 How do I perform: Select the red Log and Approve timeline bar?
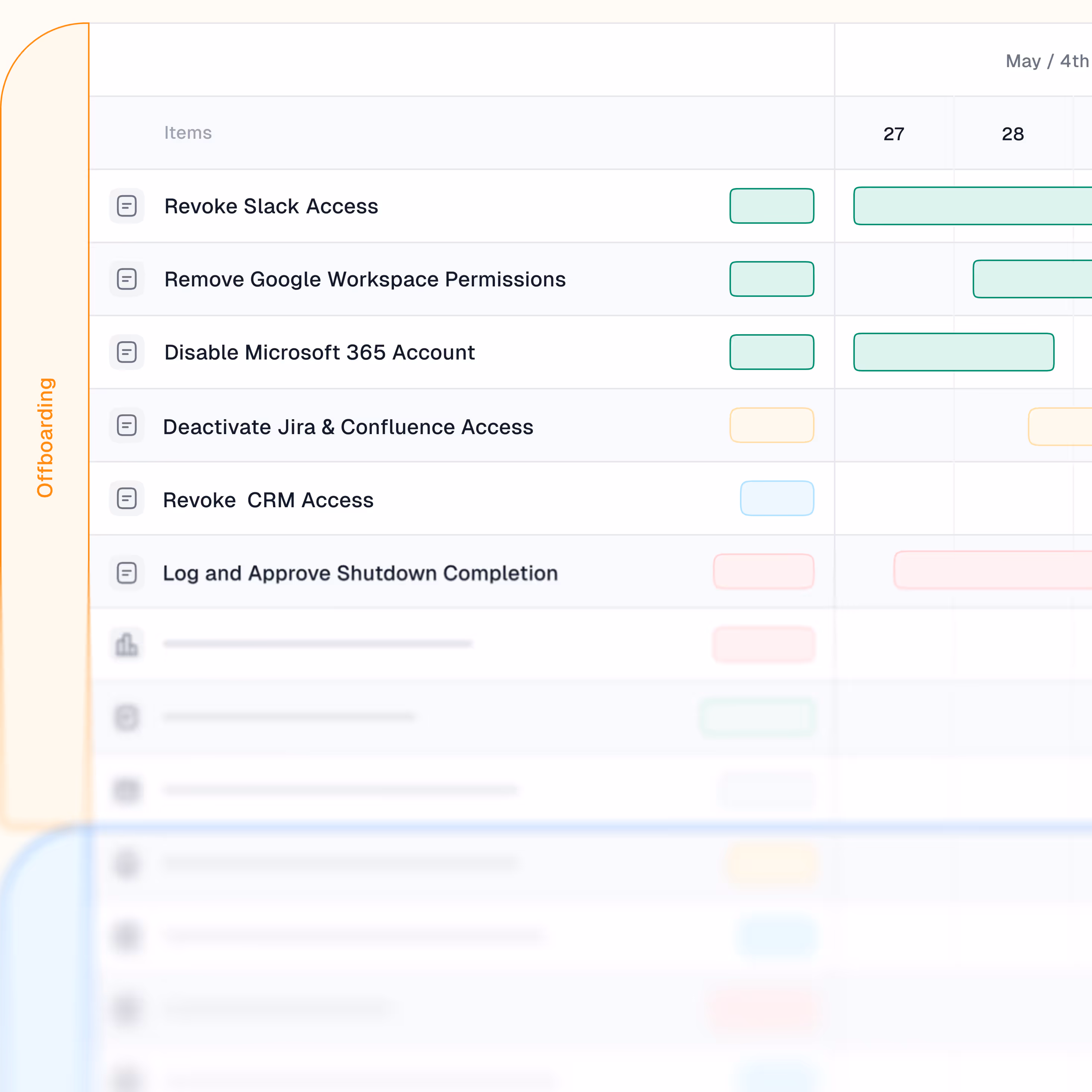coord(992,570)
